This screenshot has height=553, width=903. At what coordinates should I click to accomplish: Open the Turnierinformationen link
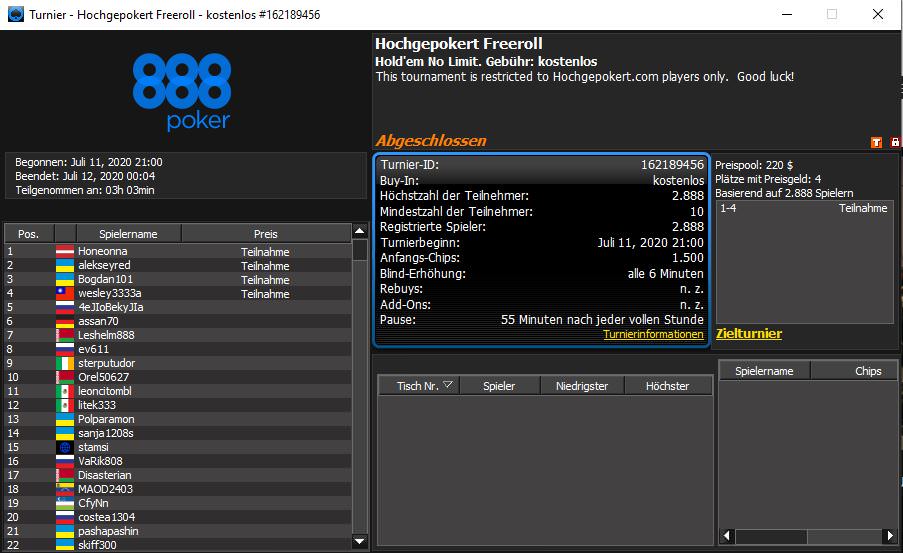[x=653, y=335]
